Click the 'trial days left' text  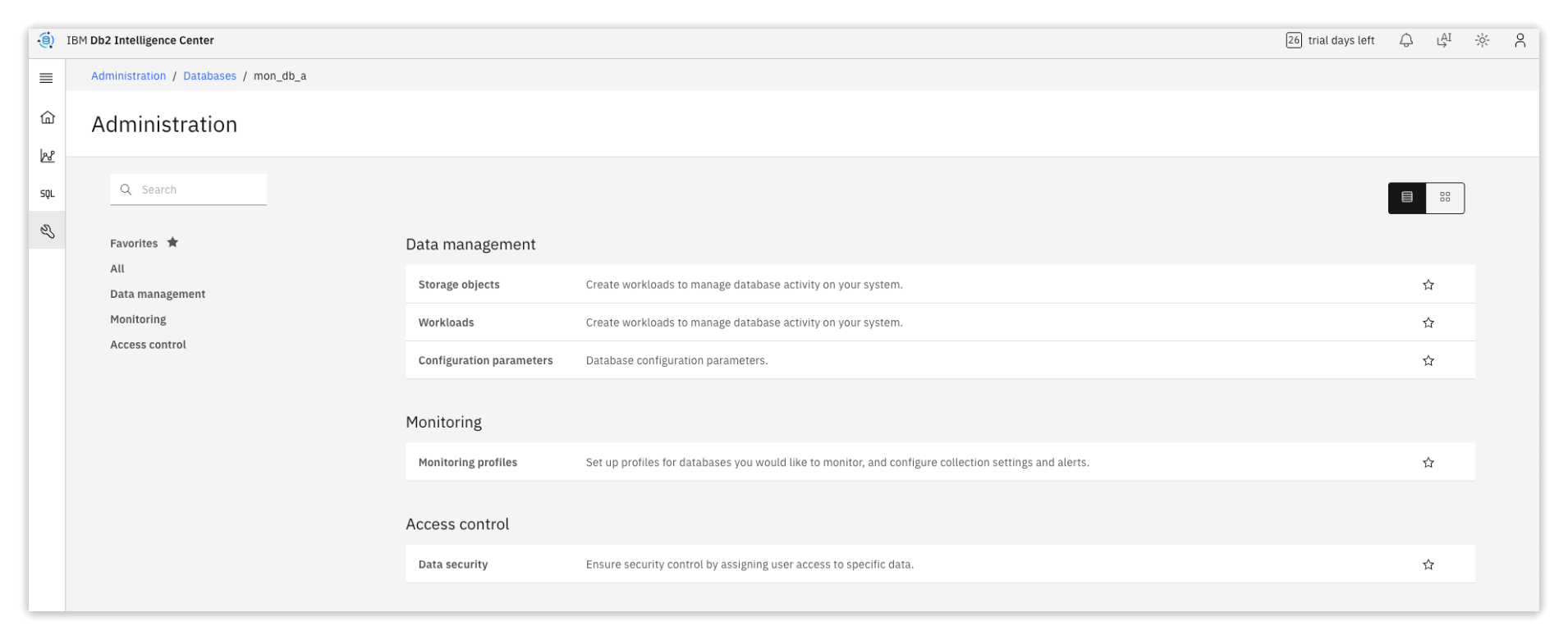tap(1341, 40)
